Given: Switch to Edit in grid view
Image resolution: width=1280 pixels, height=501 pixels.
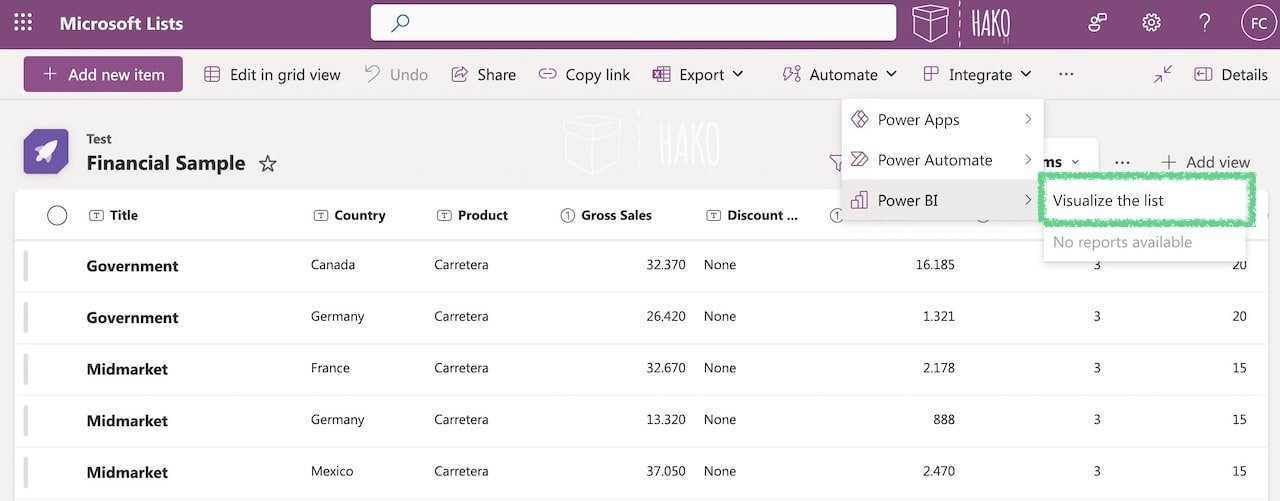Looking at the screenshot, I should [x=272, y=75].
